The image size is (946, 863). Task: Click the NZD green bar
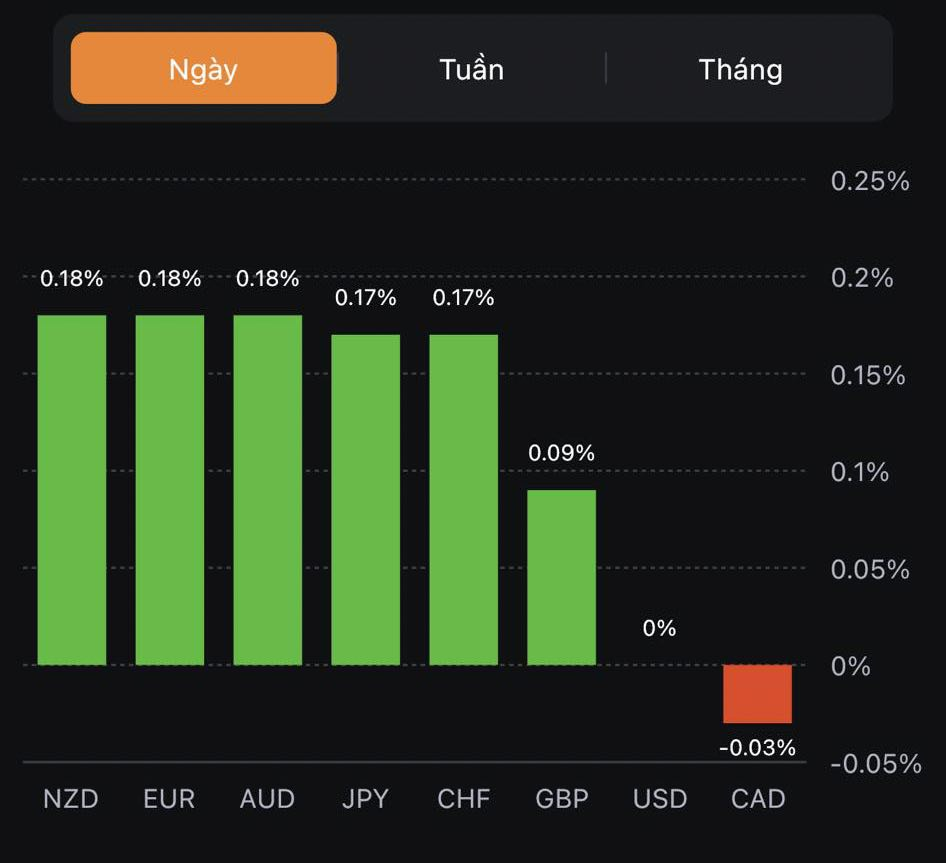coord(72,490)
